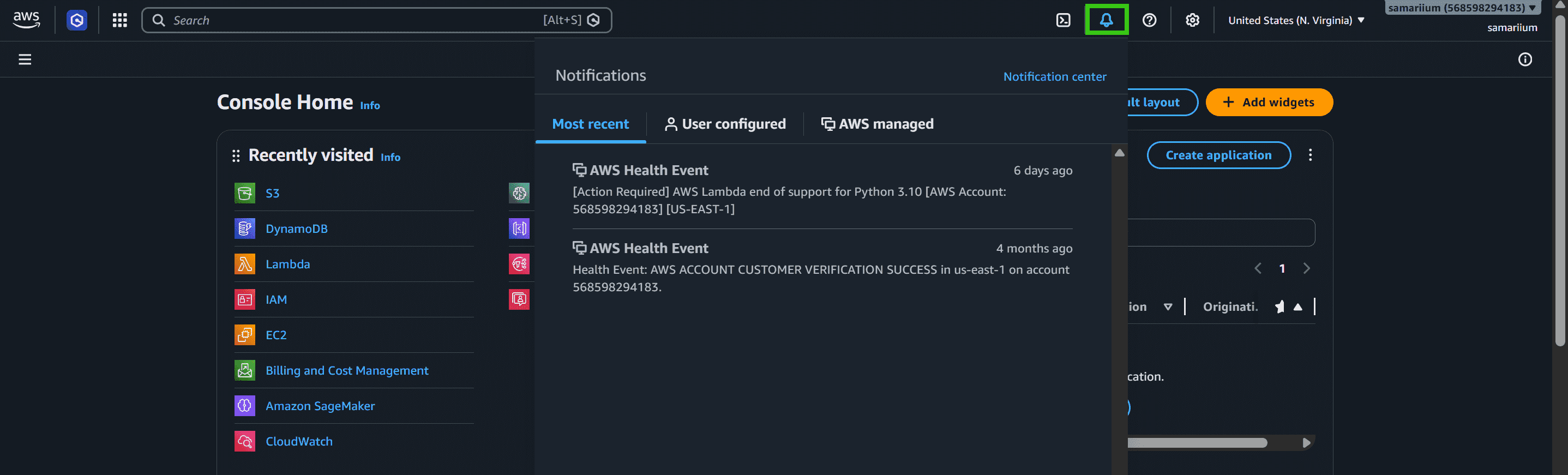The width and height of the screenshot is (1568, 475).
Task: Click the circled info icon below the account name
Action: 1525,59
